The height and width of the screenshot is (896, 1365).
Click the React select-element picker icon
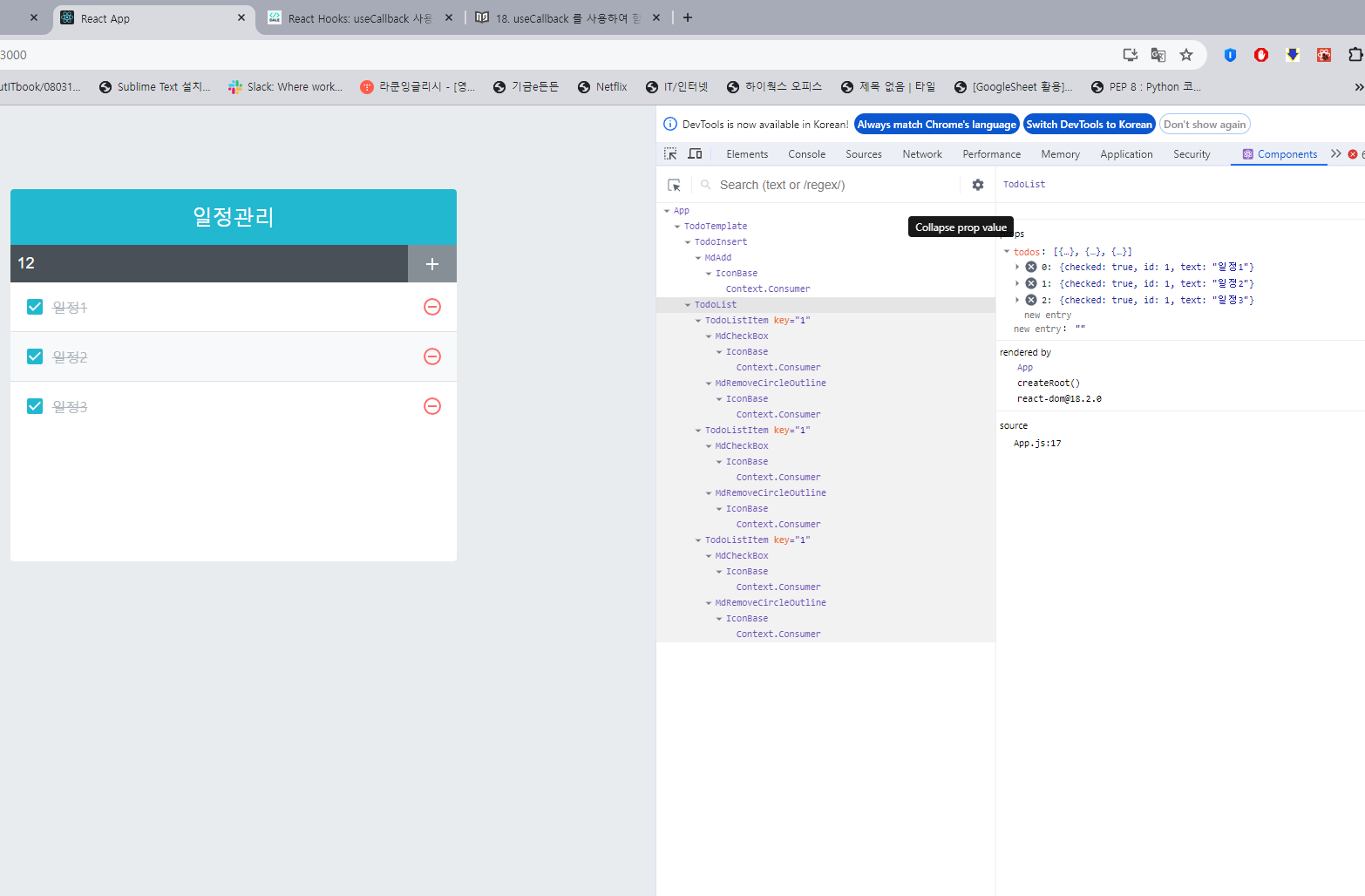point(674,185)
